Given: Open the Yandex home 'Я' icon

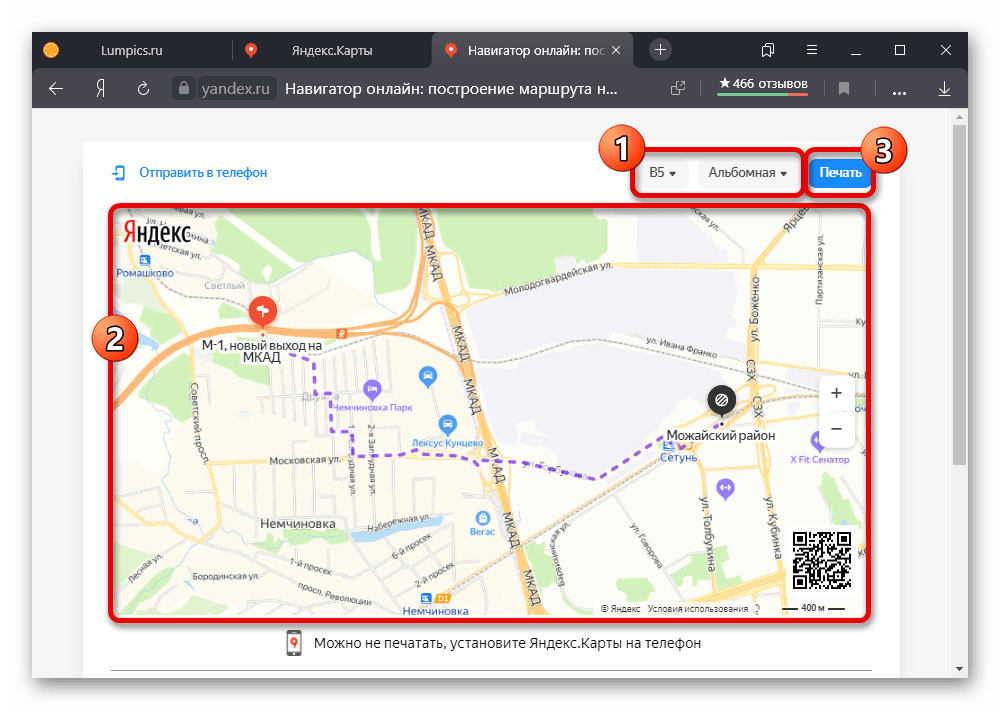Looking at the screenshot, I should [101, 89].
